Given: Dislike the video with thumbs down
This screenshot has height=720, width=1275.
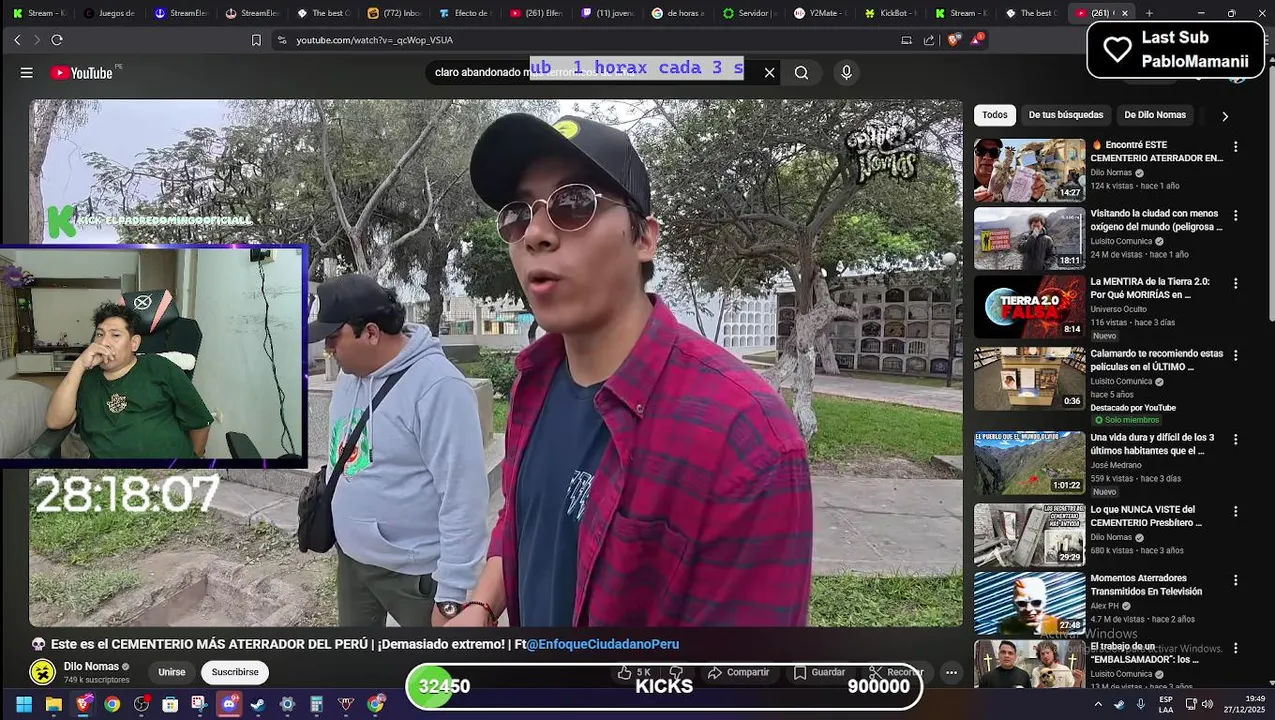Looking at the screenshot, I should tap(676, 672).
